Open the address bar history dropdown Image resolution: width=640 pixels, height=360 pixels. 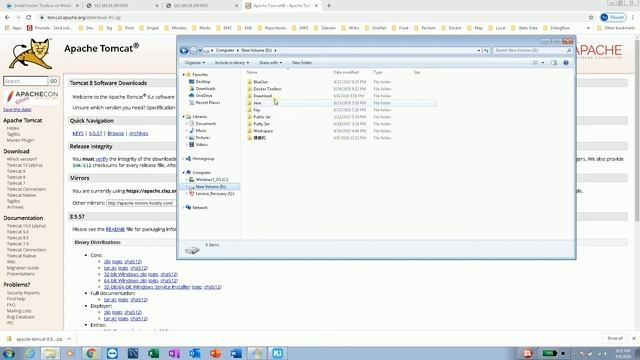coord(478,50)
